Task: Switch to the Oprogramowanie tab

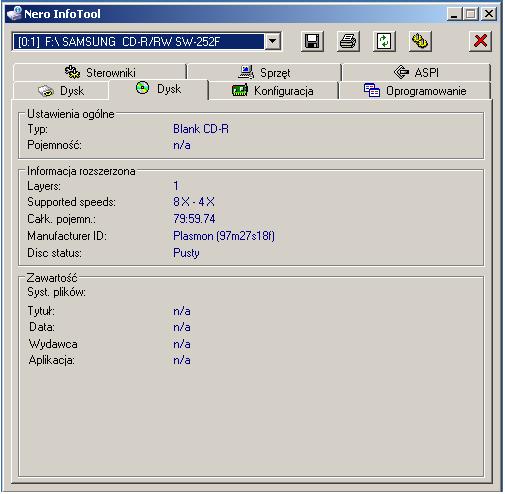Action: (415, 91)
